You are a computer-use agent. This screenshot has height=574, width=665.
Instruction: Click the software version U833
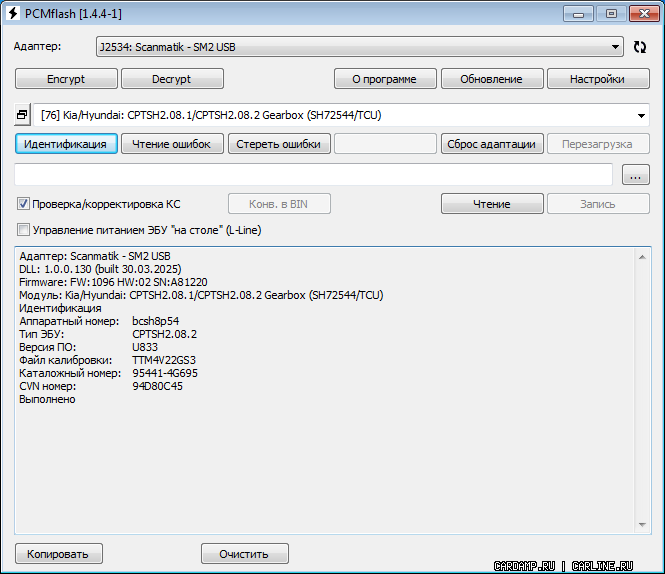click(145, 347)
